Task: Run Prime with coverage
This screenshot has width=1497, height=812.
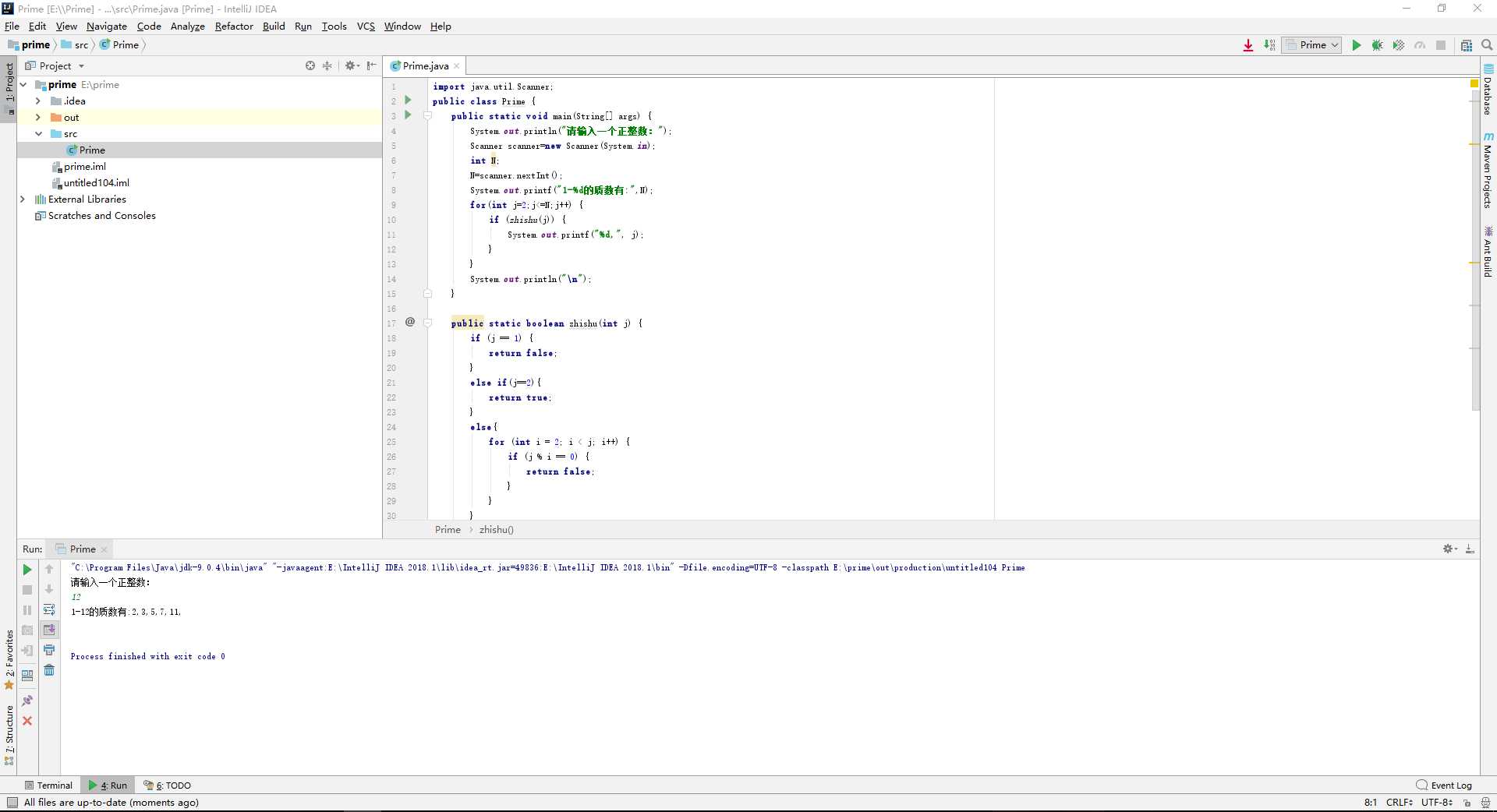Action: pyautogui.click(x=1399, y=45)
